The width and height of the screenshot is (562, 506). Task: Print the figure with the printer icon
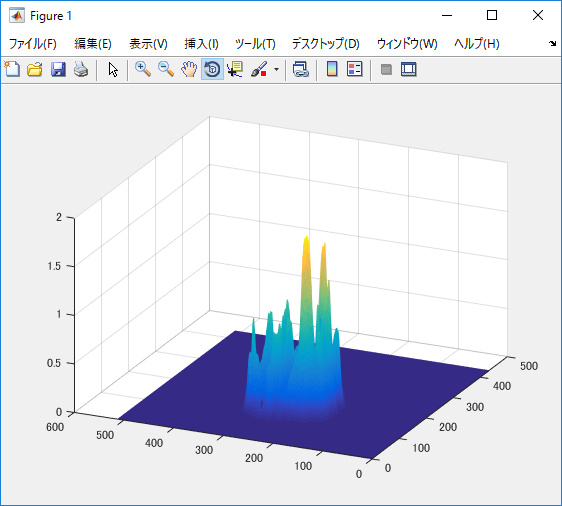(x=81, y=69)
